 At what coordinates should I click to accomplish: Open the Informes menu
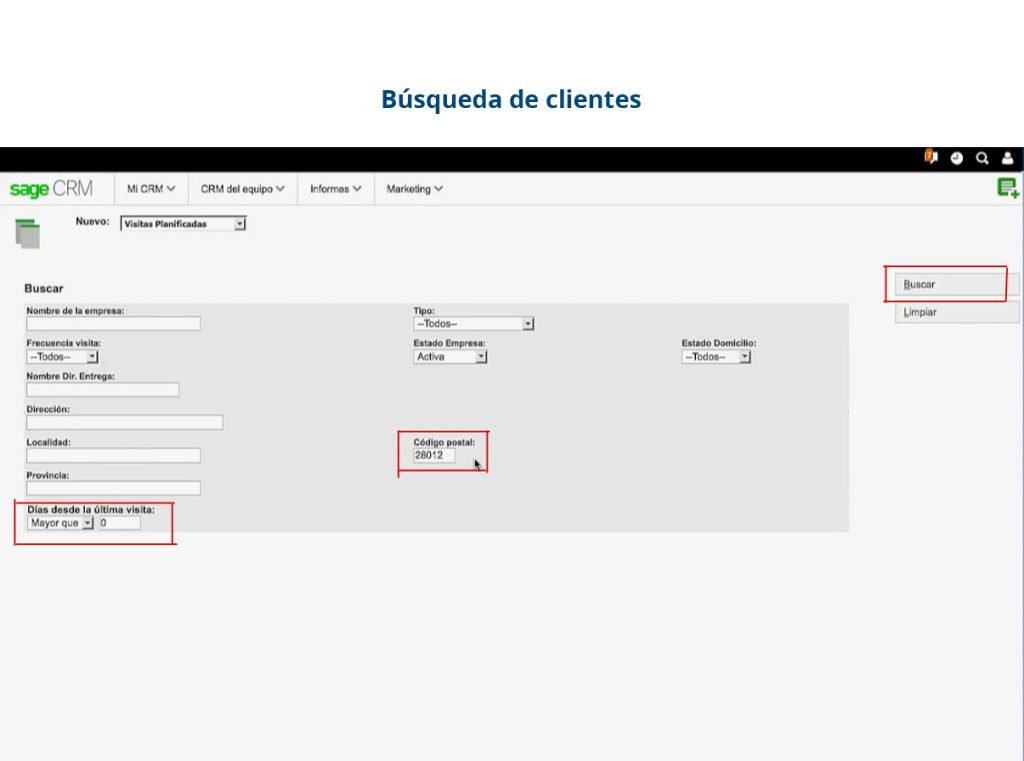click(334, 188)
